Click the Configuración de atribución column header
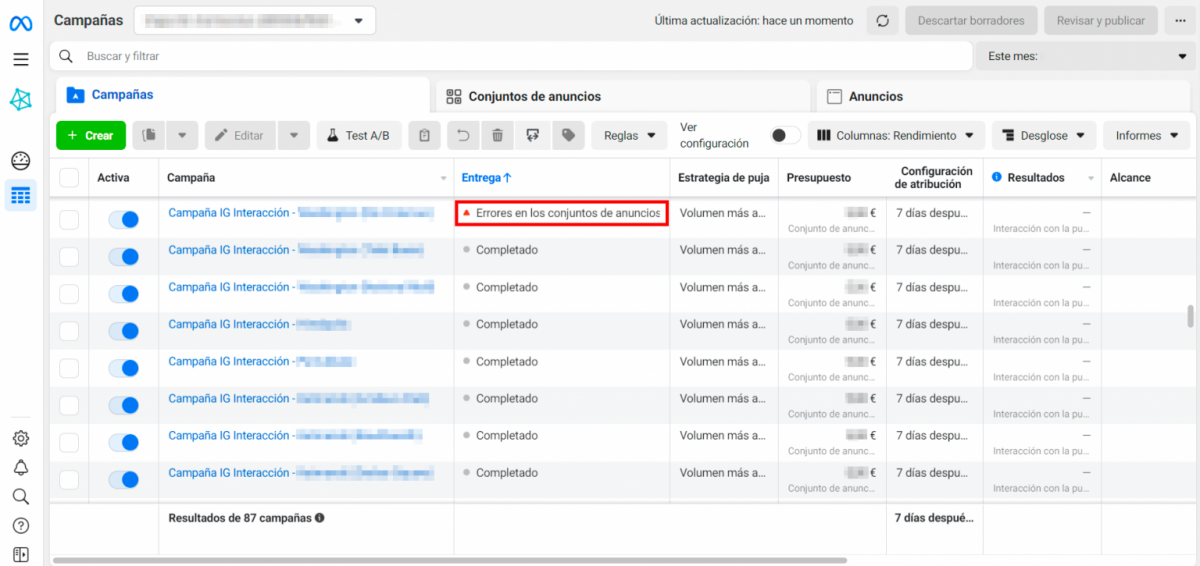 coord(936,178)
